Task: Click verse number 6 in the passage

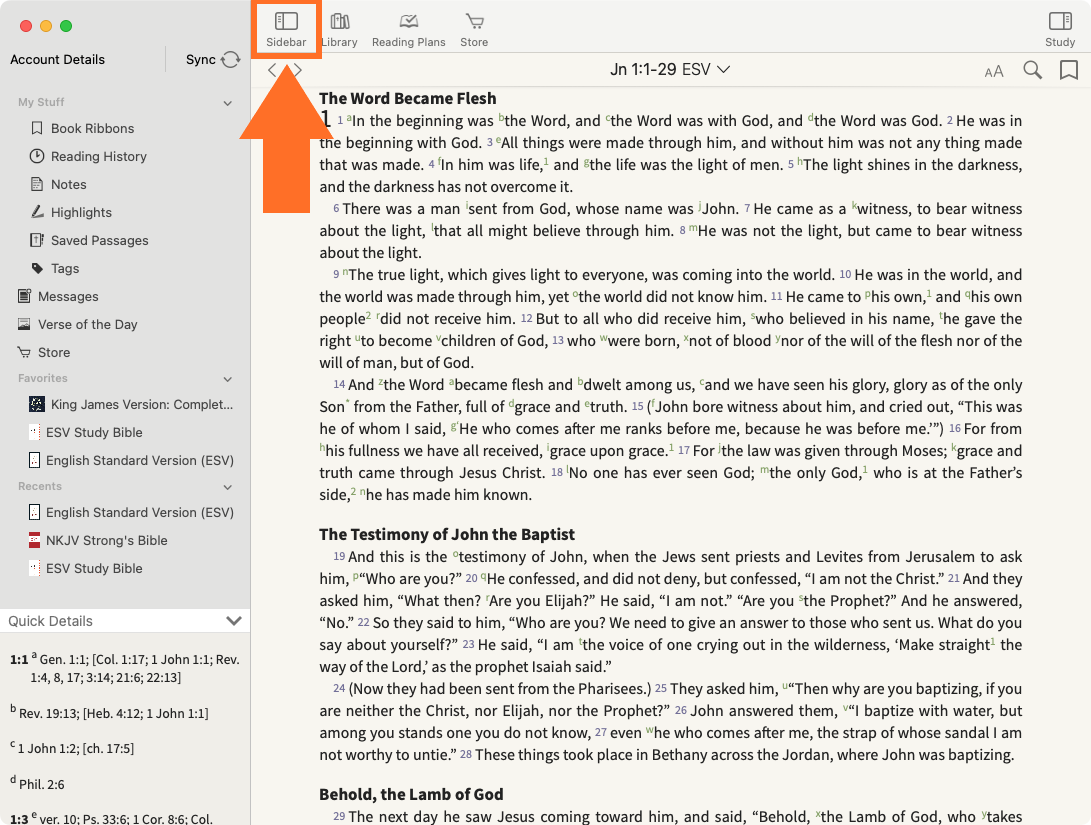Action: [336, 208]
